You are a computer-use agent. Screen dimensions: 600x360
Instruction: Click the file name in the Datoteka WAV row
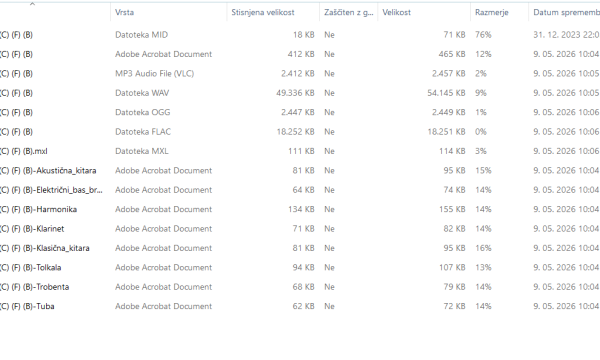[x=16, y=93]
